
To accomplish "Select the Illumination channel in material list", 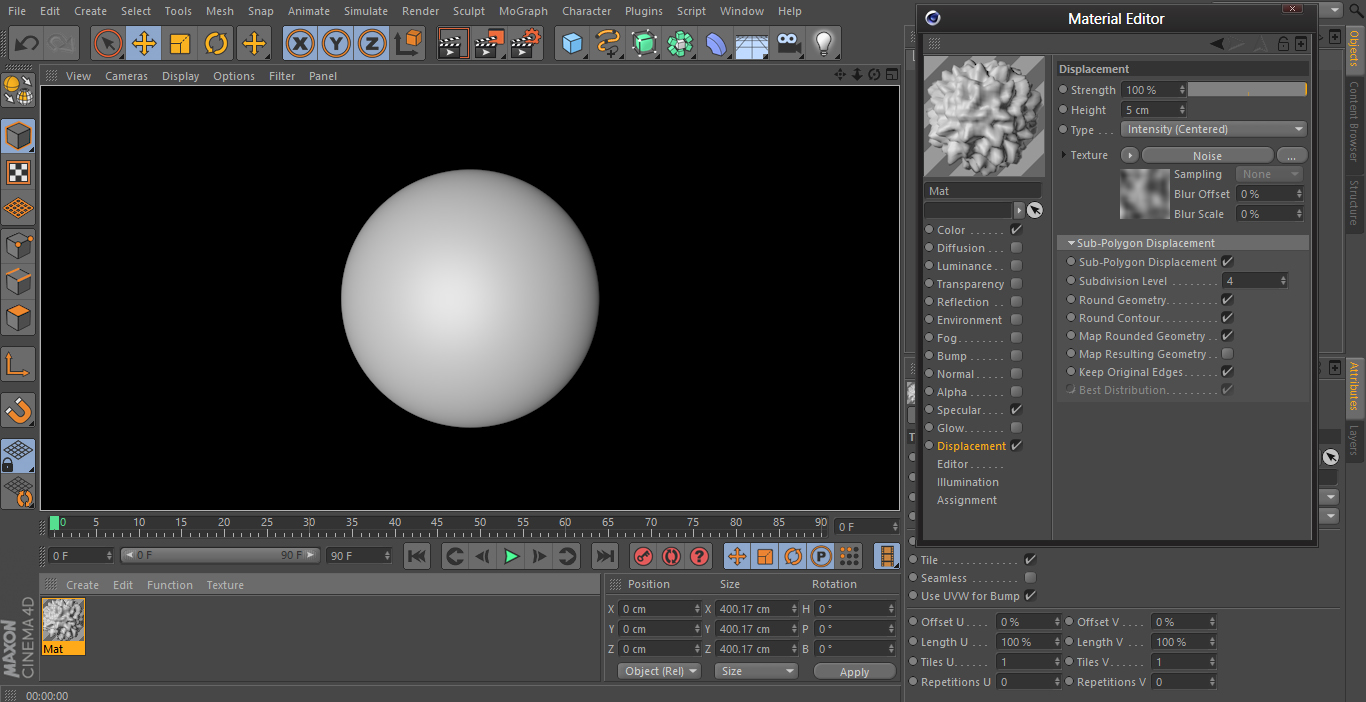I will pos(967,482).
